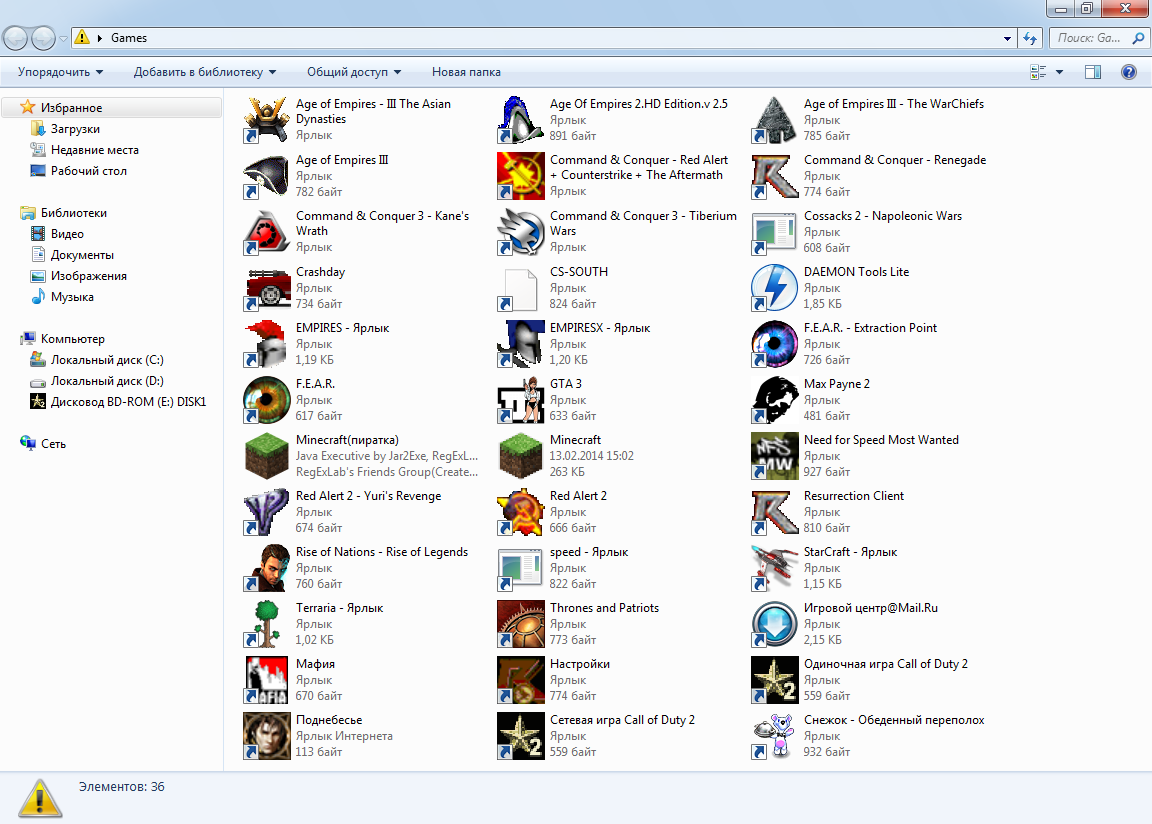
Task: Click the Новая папка button
Action: [466, 72]
